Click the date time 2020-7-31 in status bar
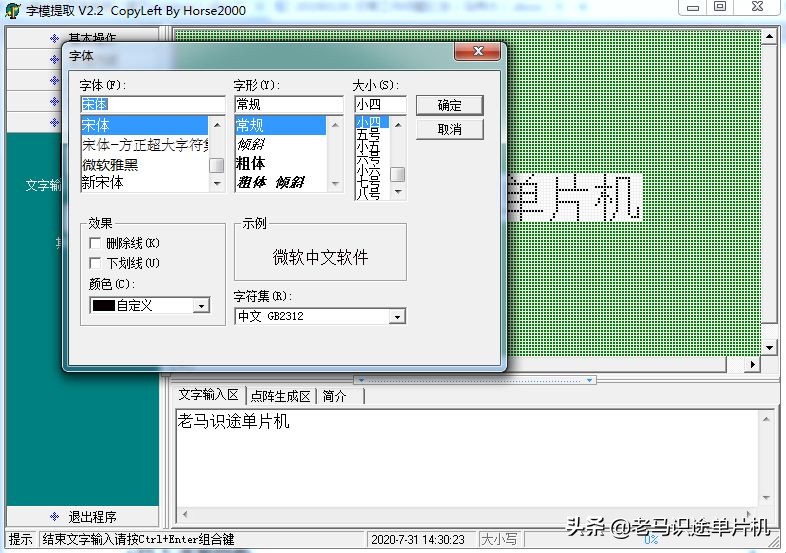This screenshot has width=786, height=553. click(x=418, y=539)
